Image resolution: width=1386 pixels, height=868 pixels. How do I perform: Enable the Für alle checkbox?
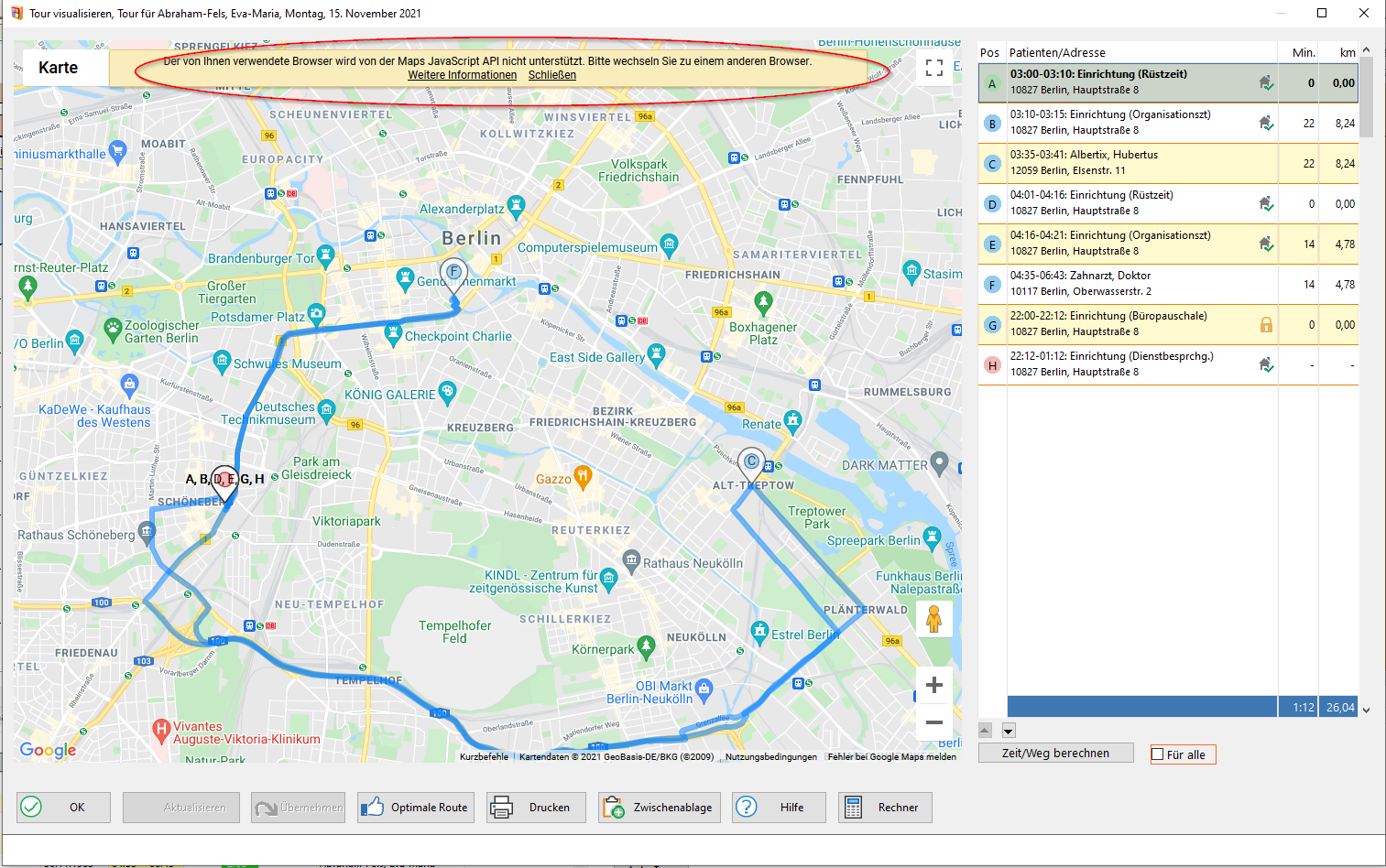coord(1158,754)
